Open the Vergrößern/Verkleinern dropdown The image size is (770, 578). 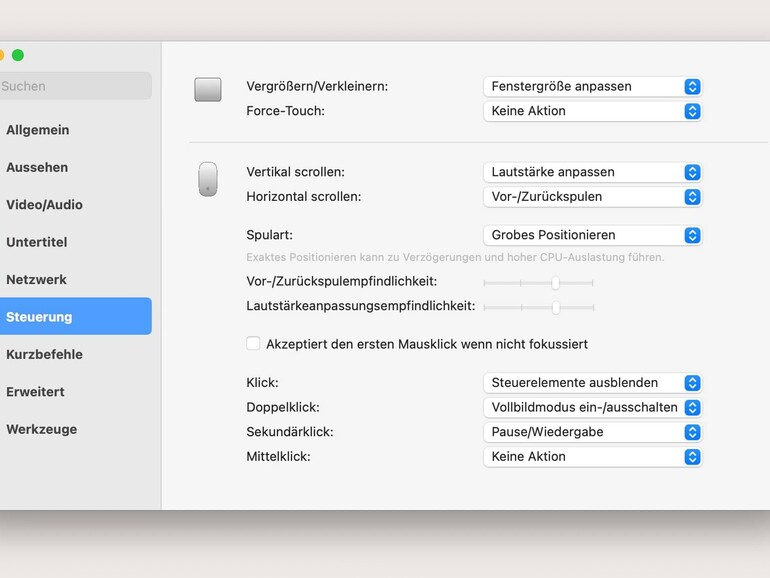592,87
